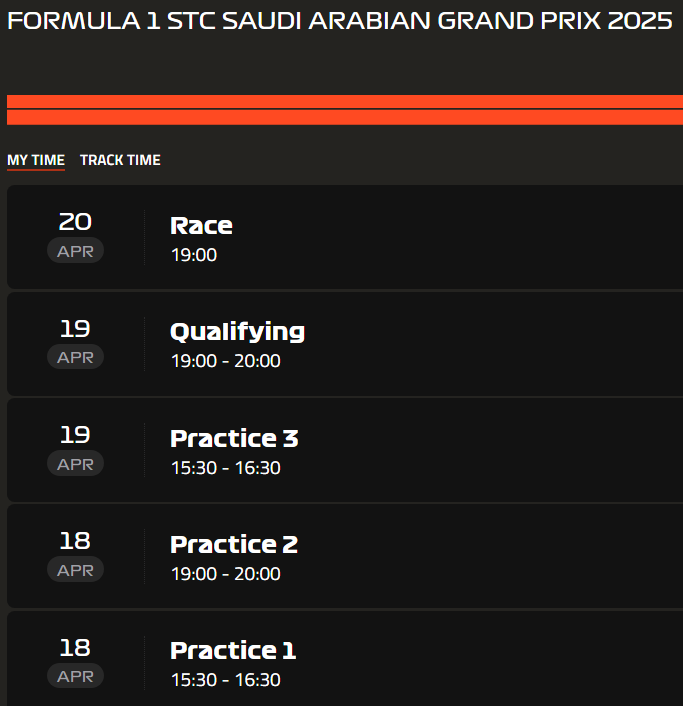Open the Qualifying session row
Viewport: 683px width, 706px height.
[345, 344]
